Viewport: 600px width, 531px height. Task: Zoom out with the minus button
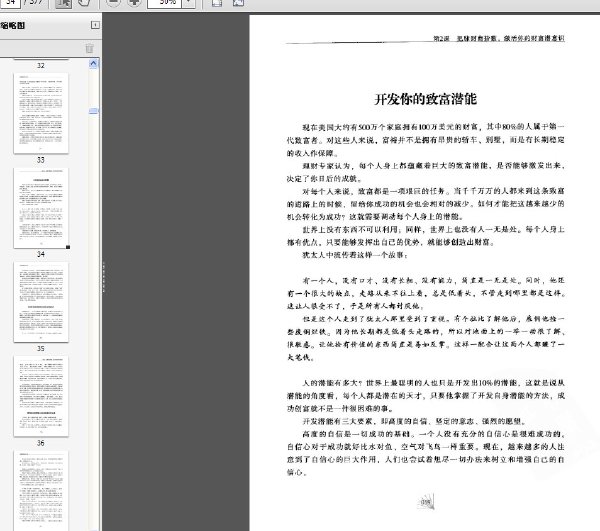click(113, 3)
